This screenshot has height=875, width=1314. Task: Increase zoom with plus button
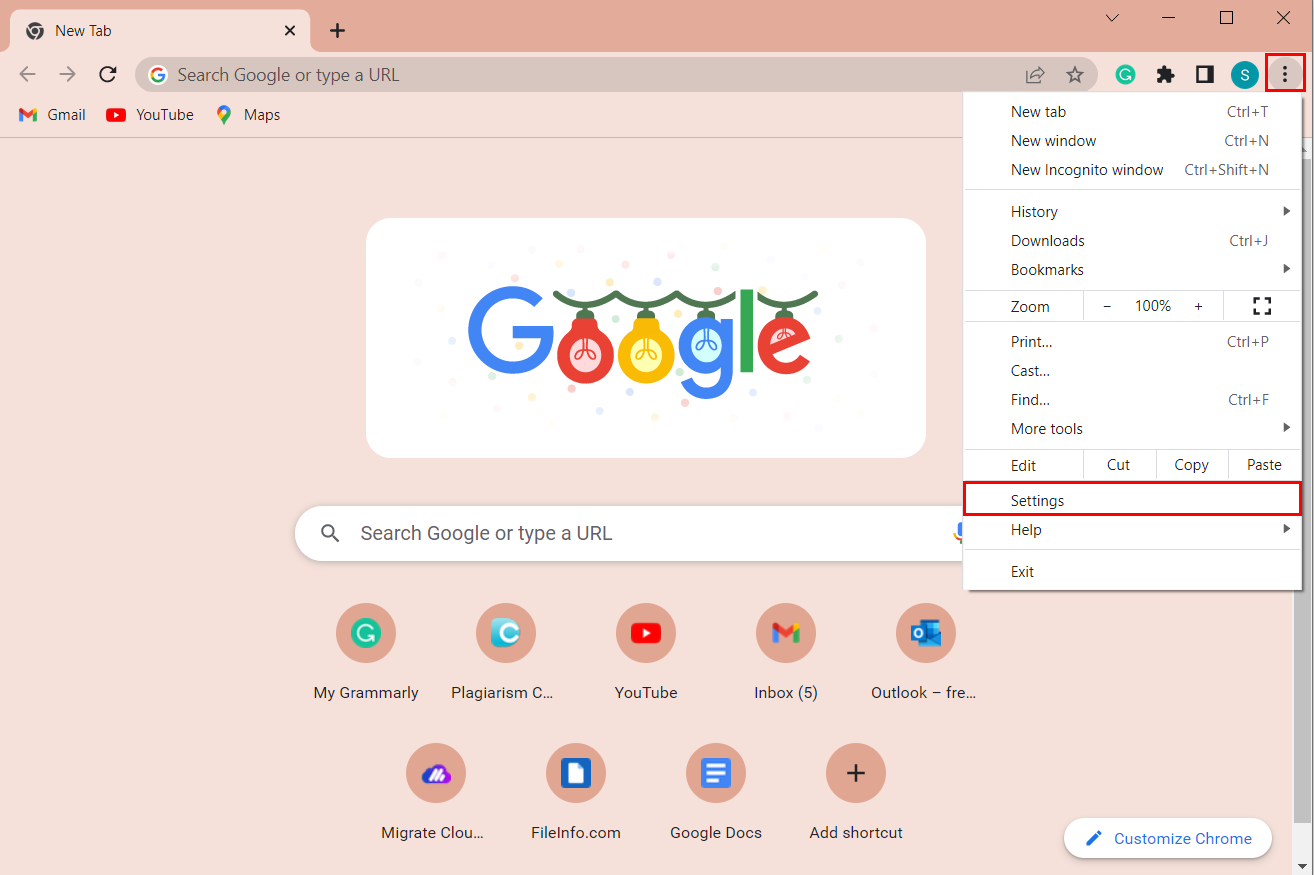click(x=1198, y=306)
